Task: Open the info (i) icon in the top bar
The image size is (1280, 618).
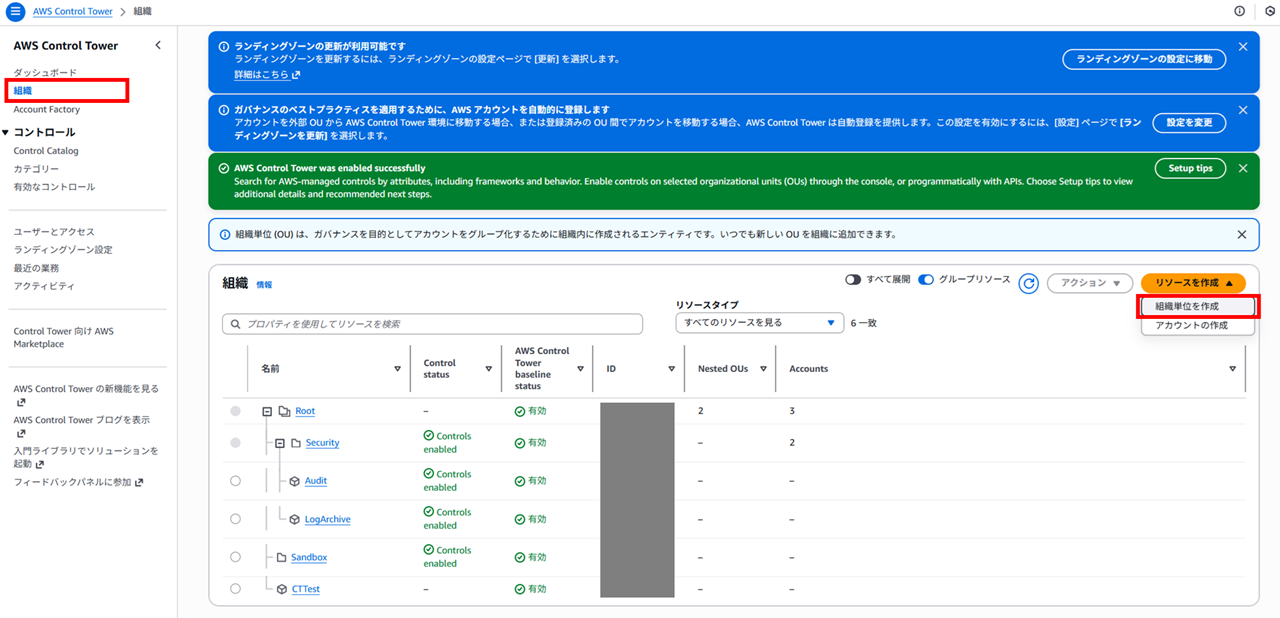Action: coord(1239,11)
